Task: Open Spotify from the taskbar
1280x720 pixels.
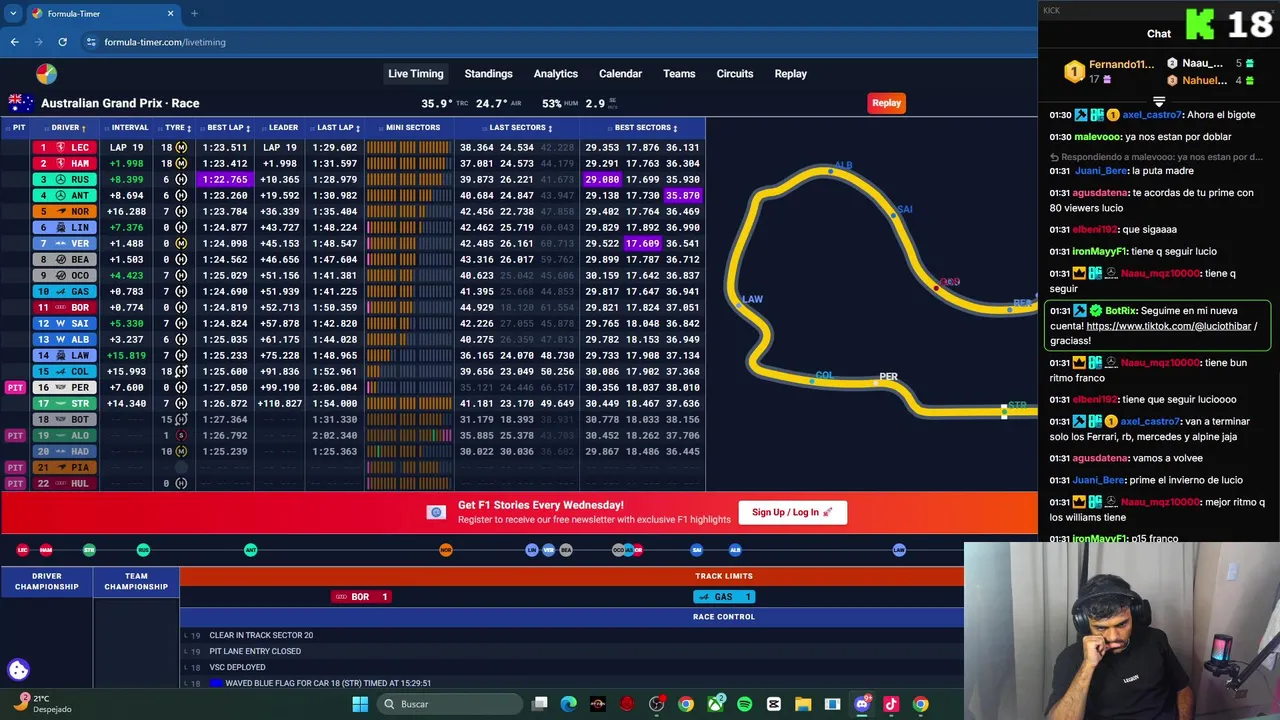Action: click(744, 704)
